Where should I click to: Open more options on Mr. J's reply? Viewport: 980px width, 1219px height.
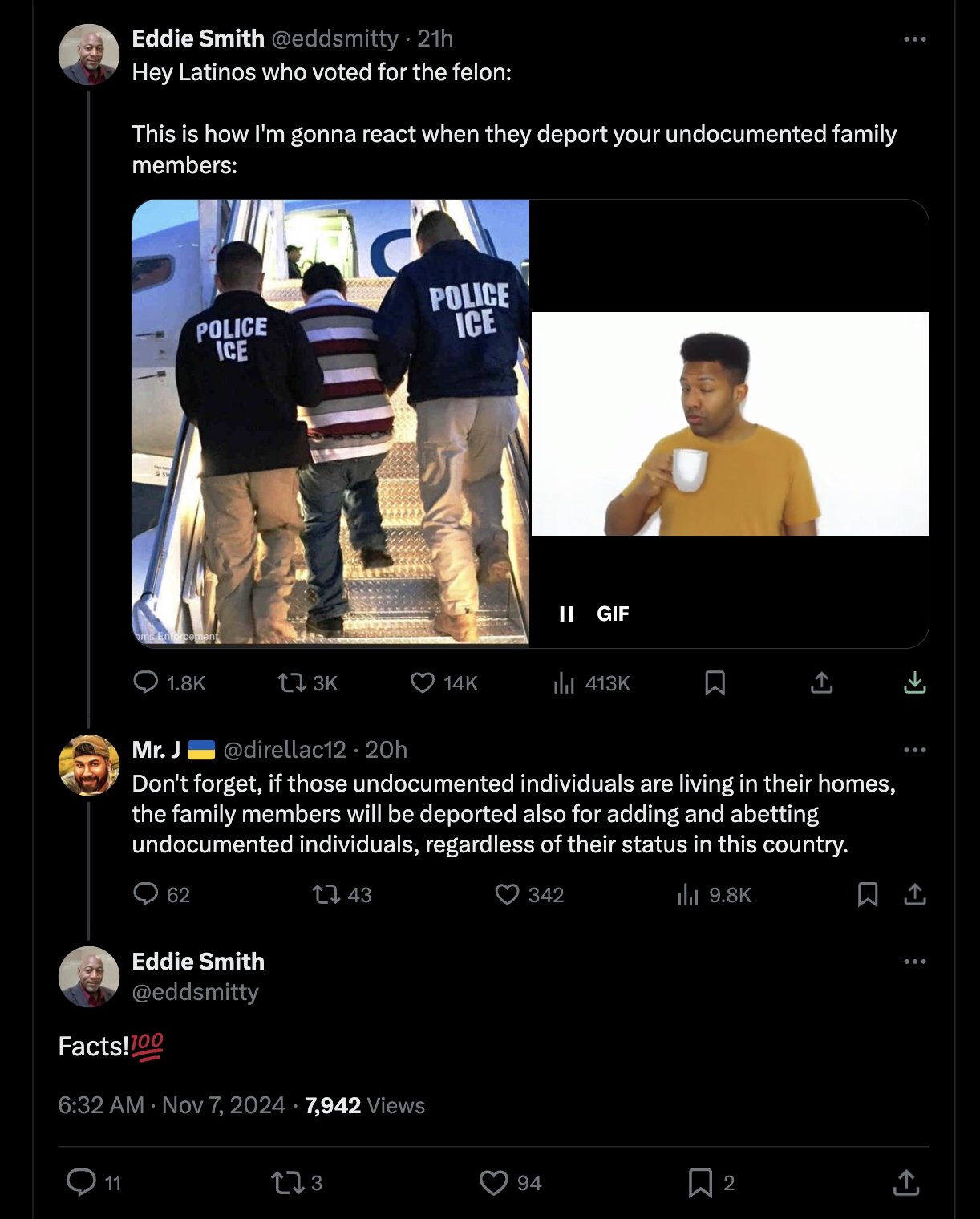tap(915, 750)
